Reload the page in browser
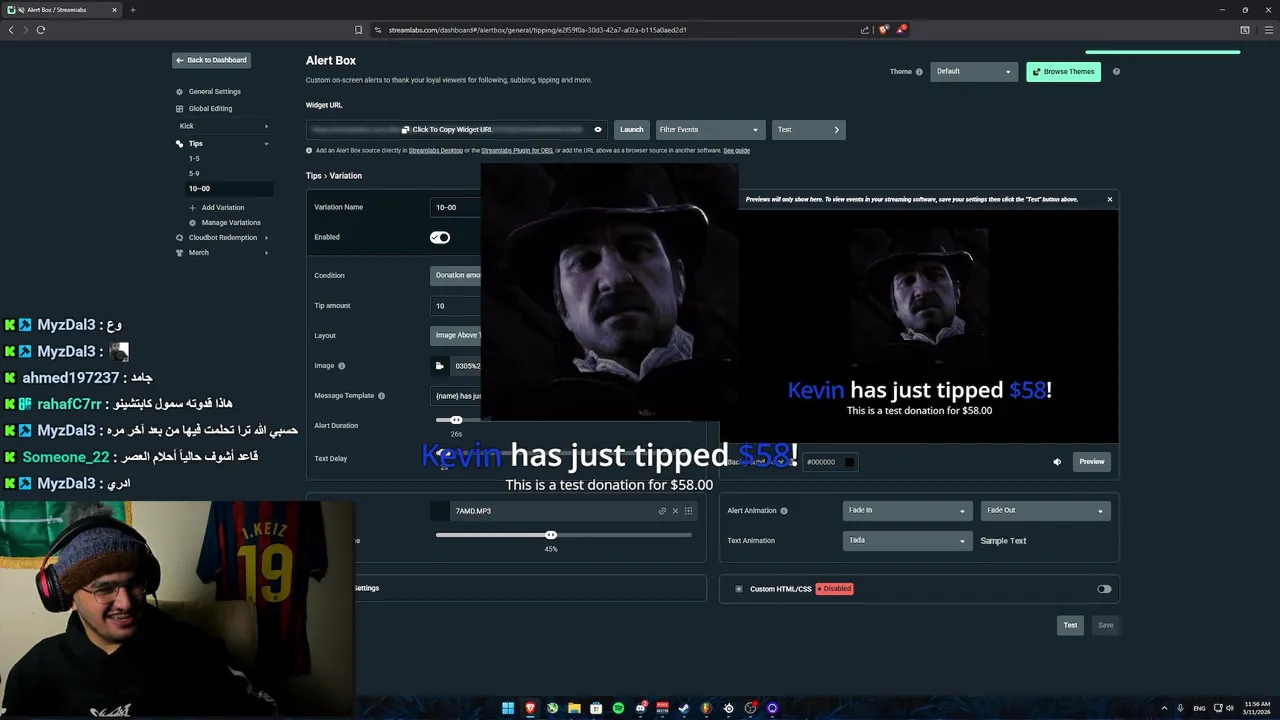This screenshot has width=1280, height=720. tap(41, 30)
